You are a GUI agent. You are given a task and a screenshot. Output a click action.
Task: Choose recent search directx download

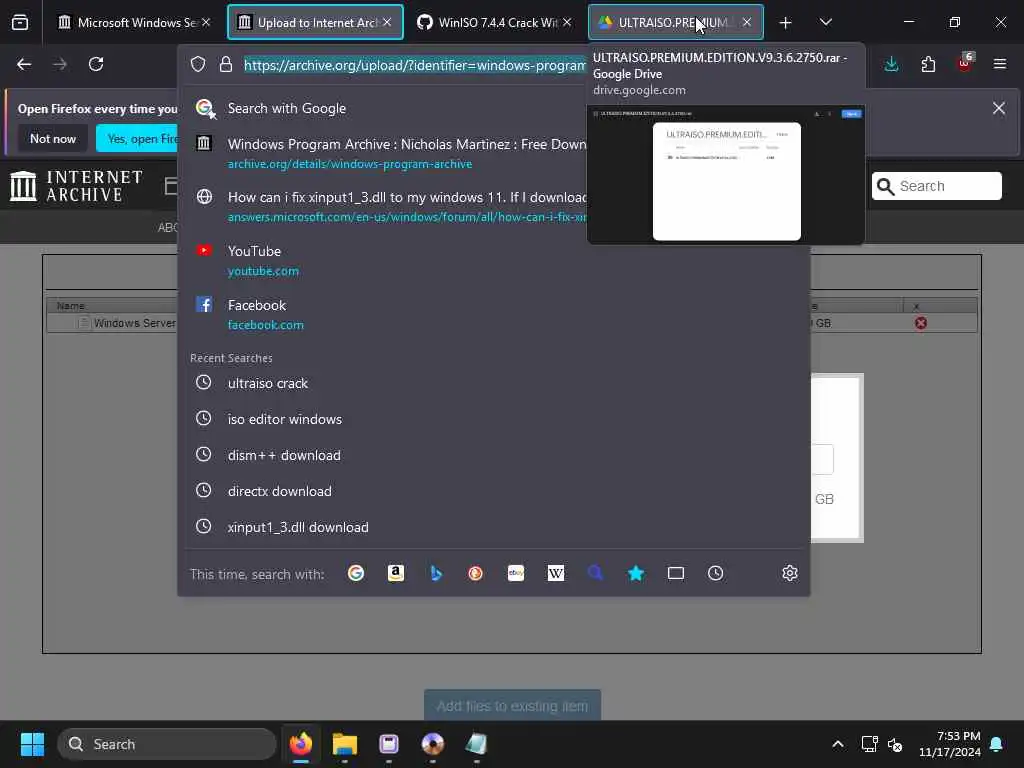point(496,491)
